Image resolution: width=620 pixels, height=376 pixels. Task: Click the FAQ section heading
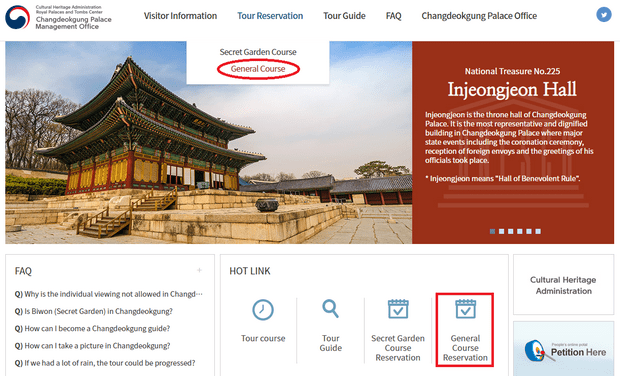[x=23, y=271]
